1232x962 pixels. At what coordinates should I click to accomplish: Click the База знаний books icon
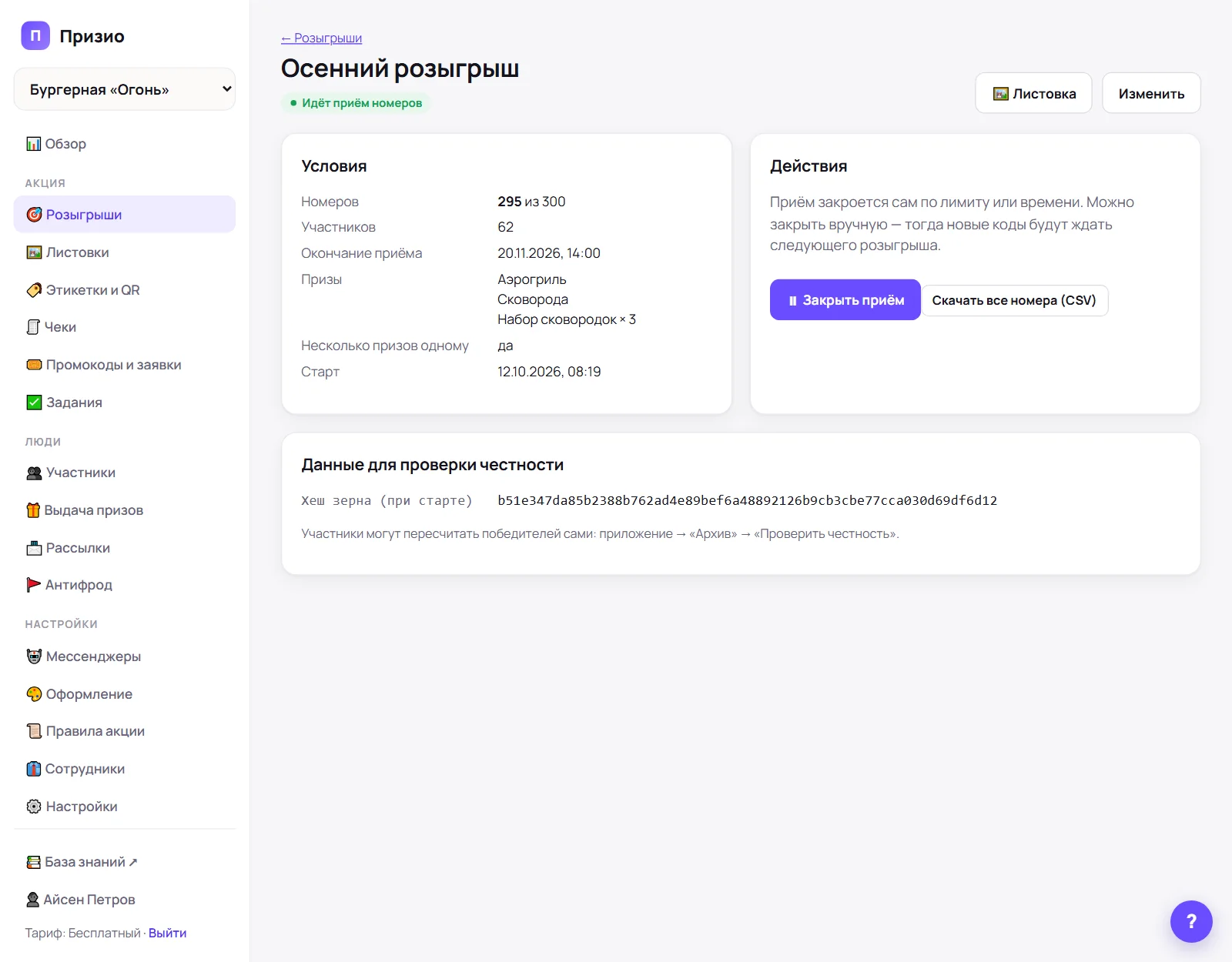pyautogui.click(x=33, y=862)
